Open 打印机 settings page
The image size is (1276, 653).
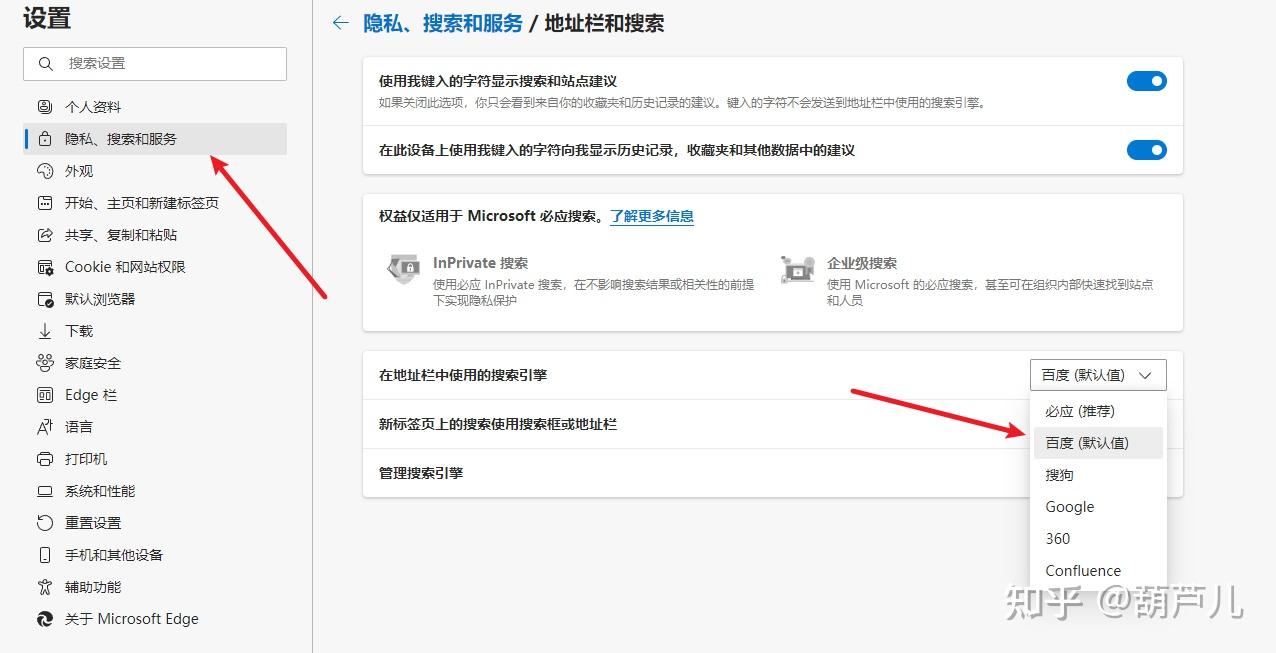tap(155, 459)
